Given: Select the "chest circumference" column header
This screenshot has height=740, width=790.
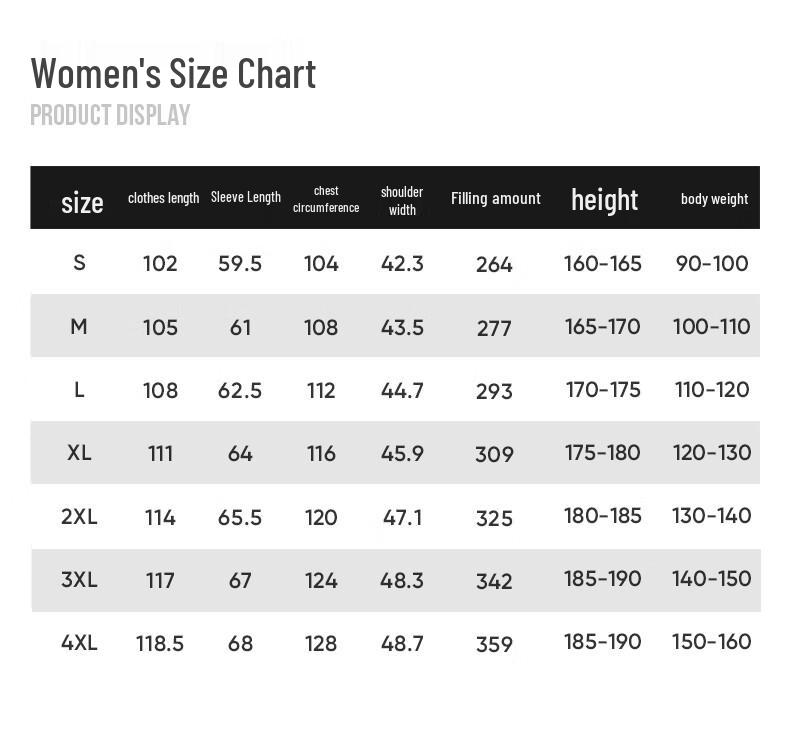Looking at the screenshot, I should point(326,199).
